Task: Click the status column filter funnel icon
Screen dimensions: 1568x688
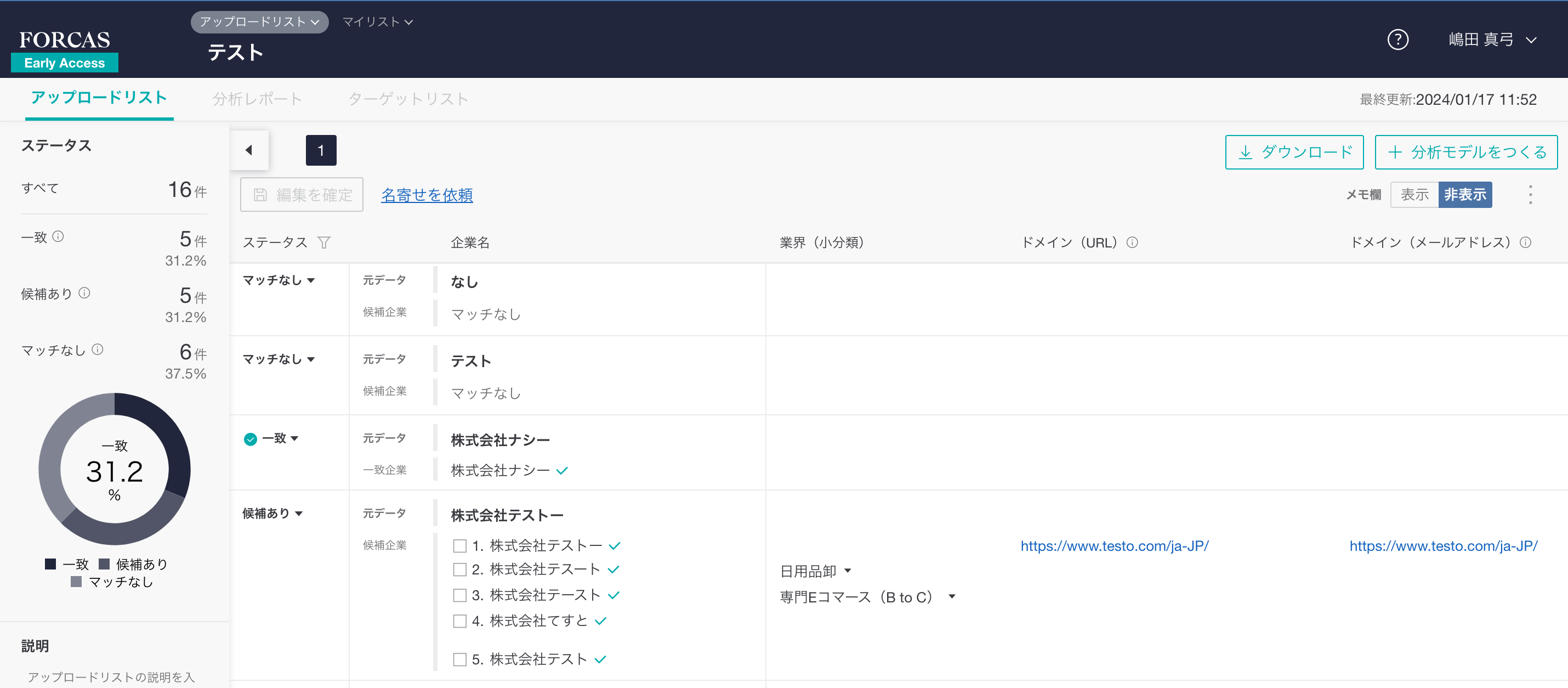Action: (x=324, y=243)
